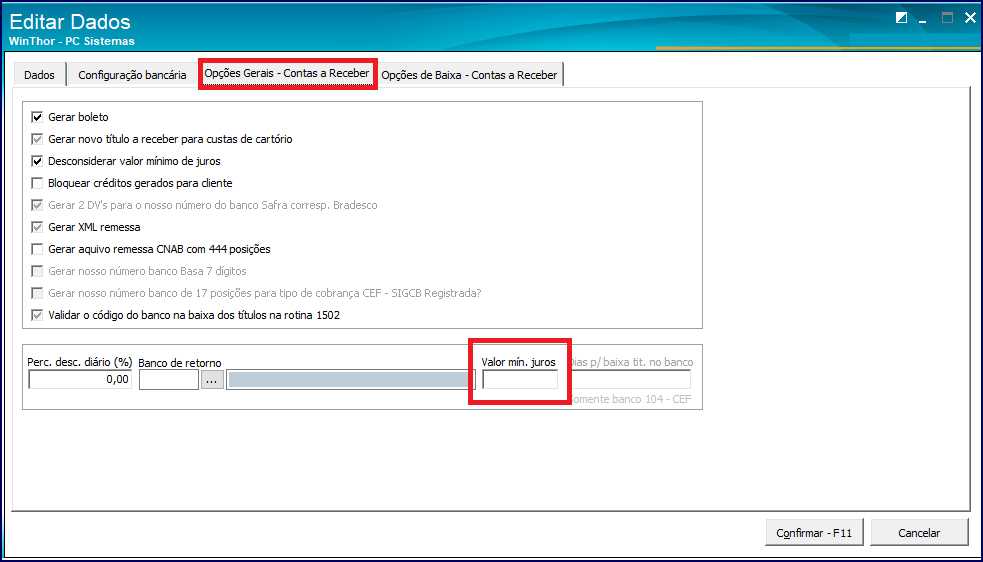Click the Dias p/ baixa tit. no banco field

pos(630,379)
